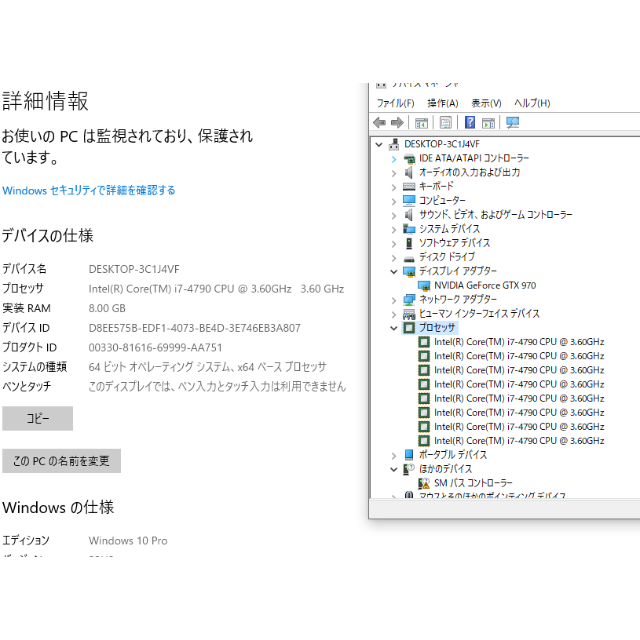Screen dimensions: 640x640
Task: Expand ディスク ドライブ chevron
Action: click(x=394, y=258)
